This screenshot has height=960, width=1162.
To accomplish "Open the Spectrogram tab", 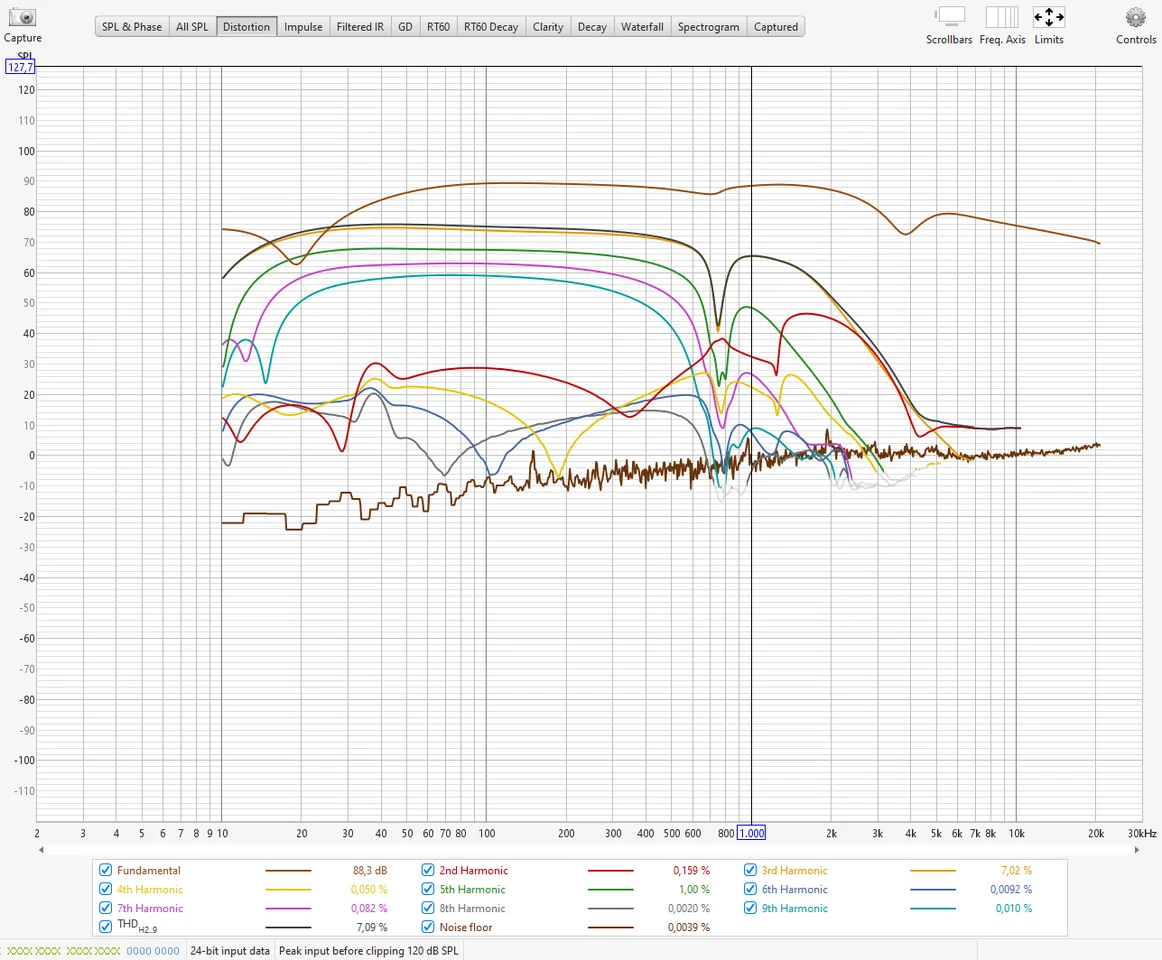I will 708,27.
